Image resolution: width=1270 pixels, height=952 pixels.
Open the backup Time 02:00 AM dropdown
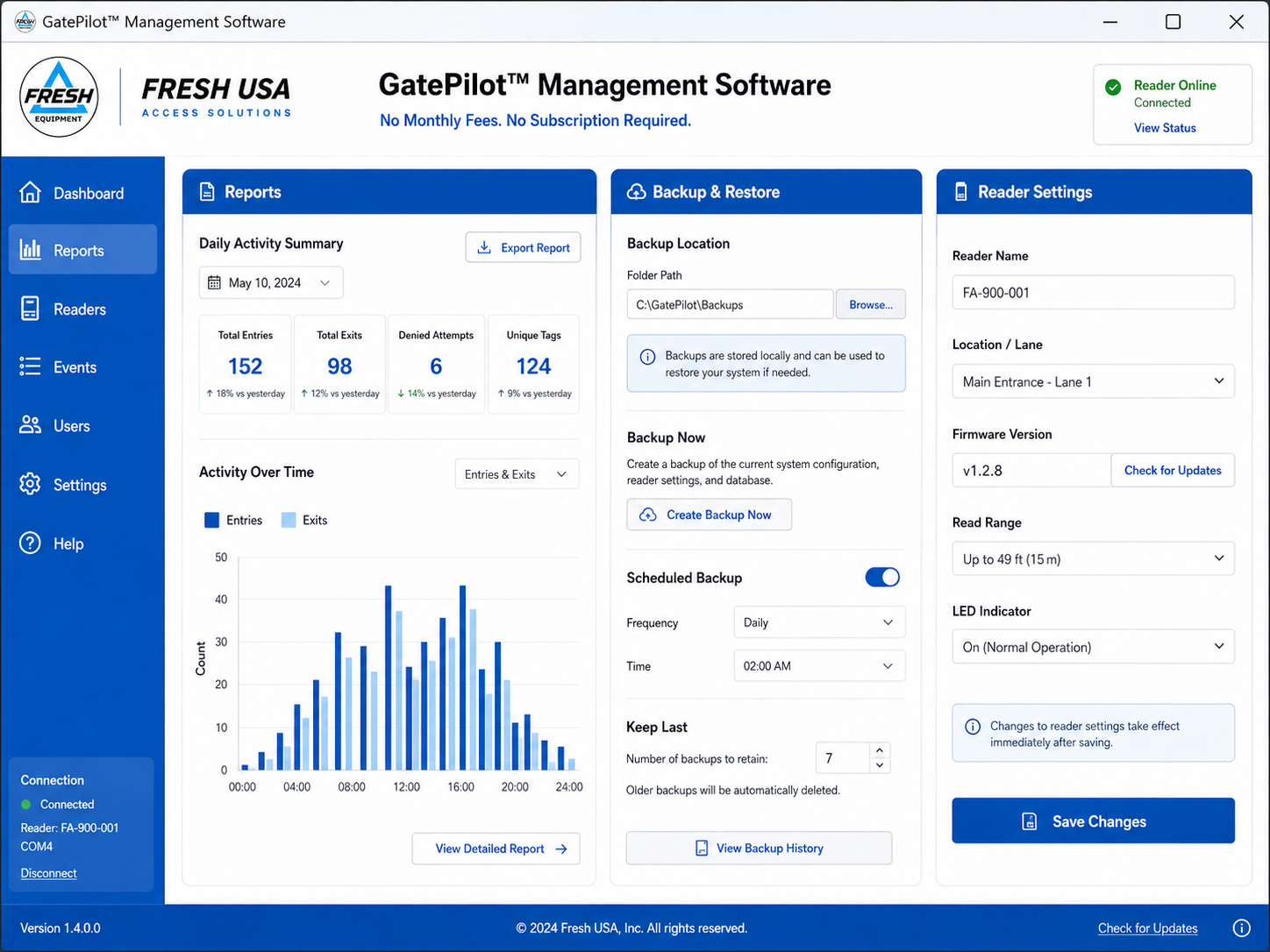(819, 666)
